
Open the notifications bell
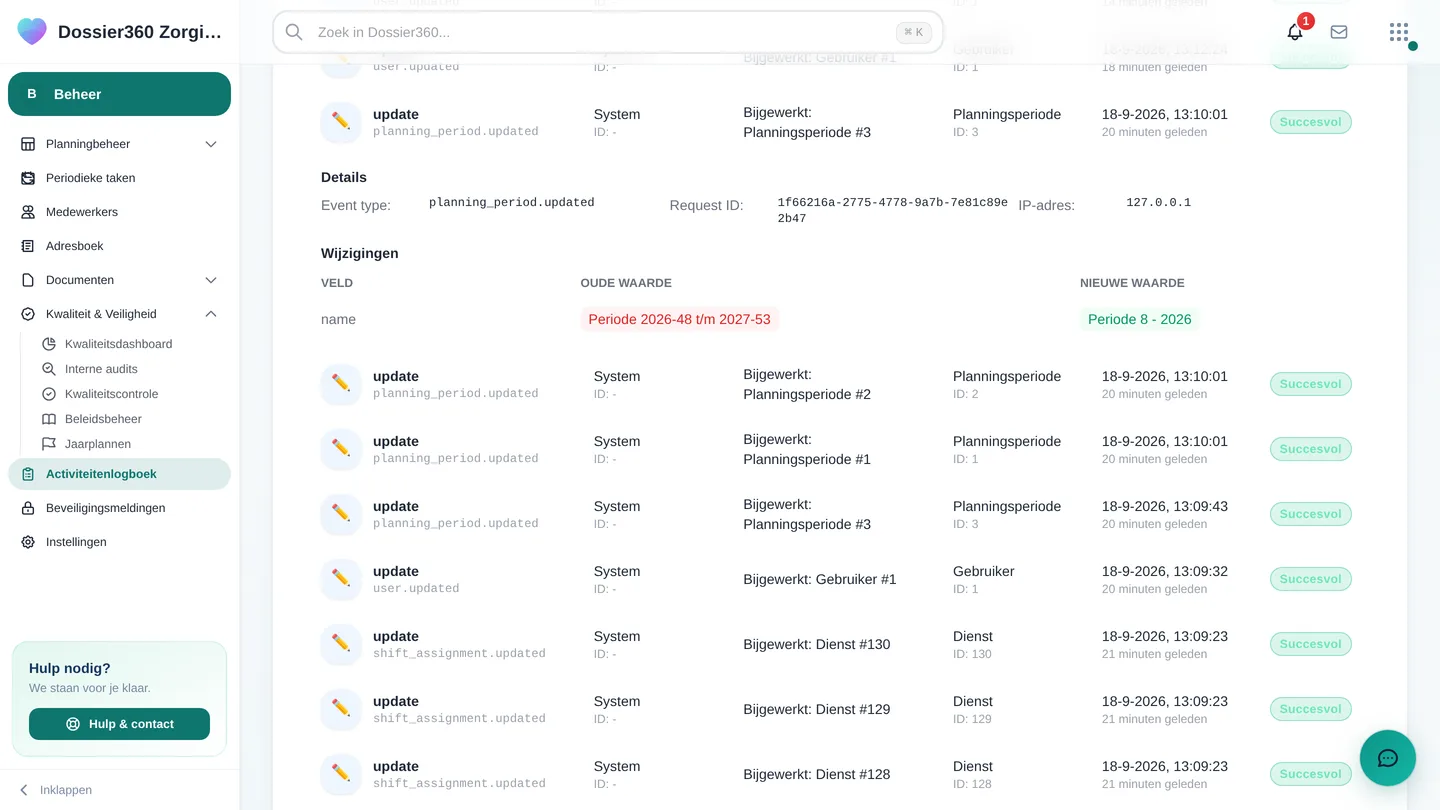1295,32
